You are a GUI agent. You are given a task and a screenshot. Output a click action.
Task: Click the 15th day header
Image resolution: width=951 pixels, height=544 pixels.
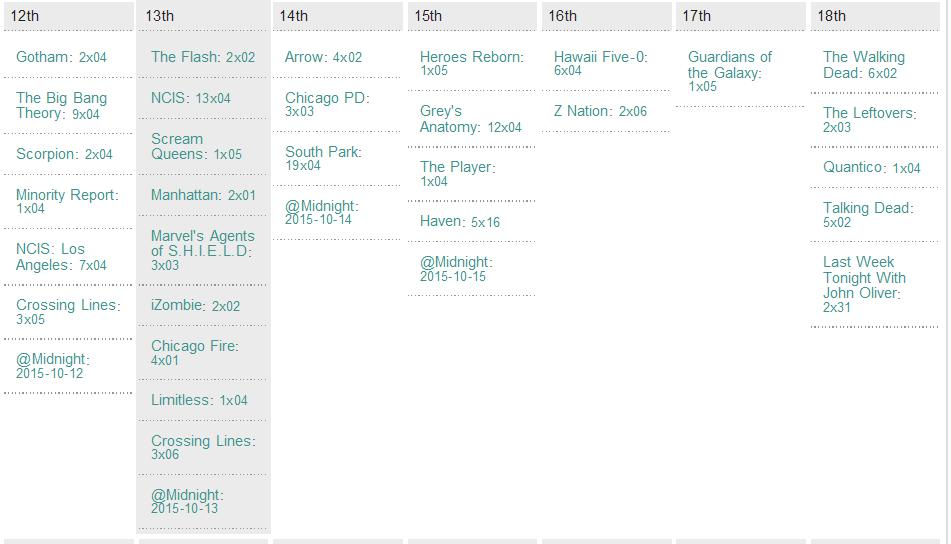click(x=472, y=16)
